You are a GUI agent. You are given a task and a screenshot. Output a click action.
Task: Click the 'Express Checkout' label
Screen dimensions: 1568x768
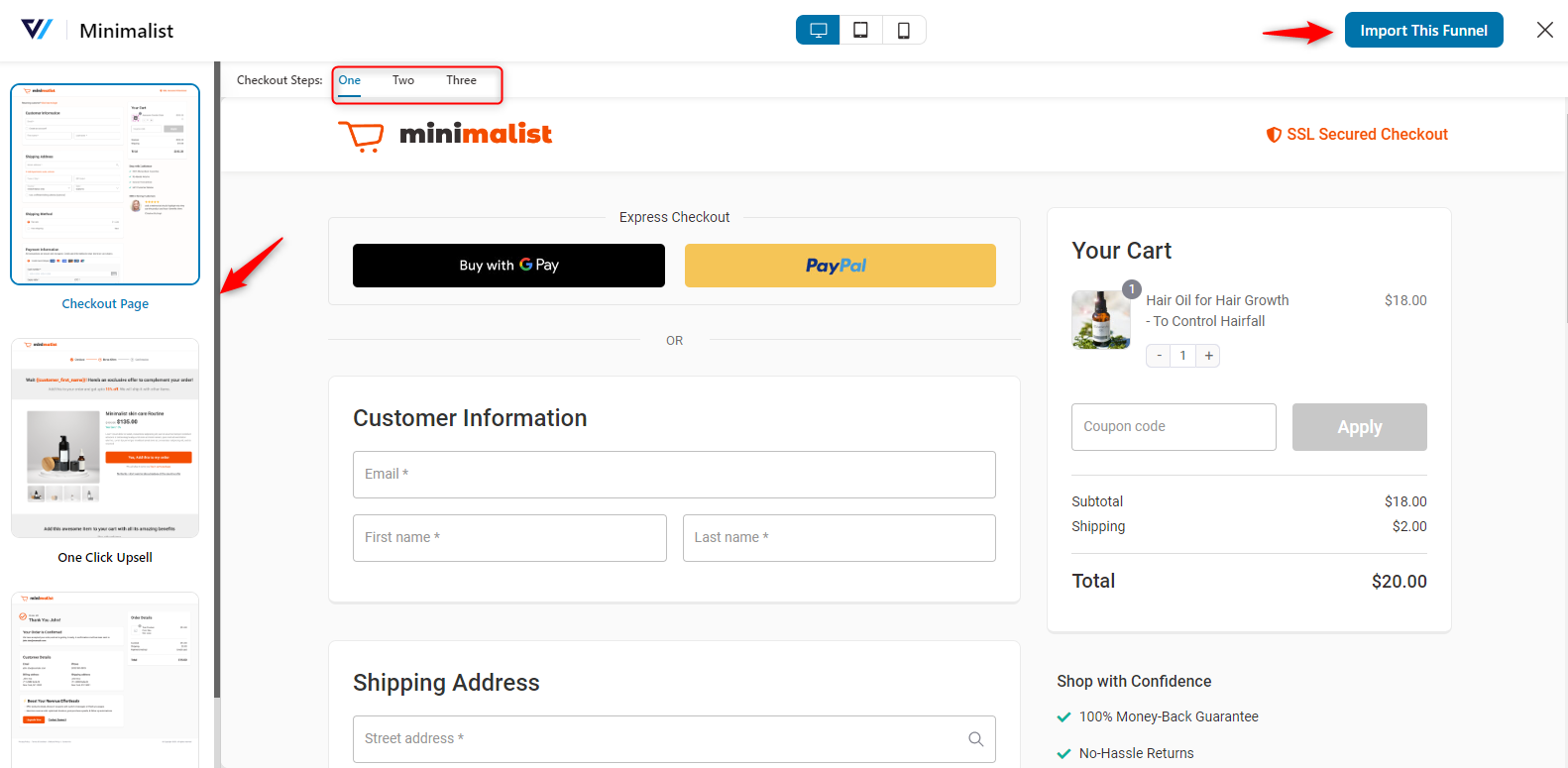[674, 217]
